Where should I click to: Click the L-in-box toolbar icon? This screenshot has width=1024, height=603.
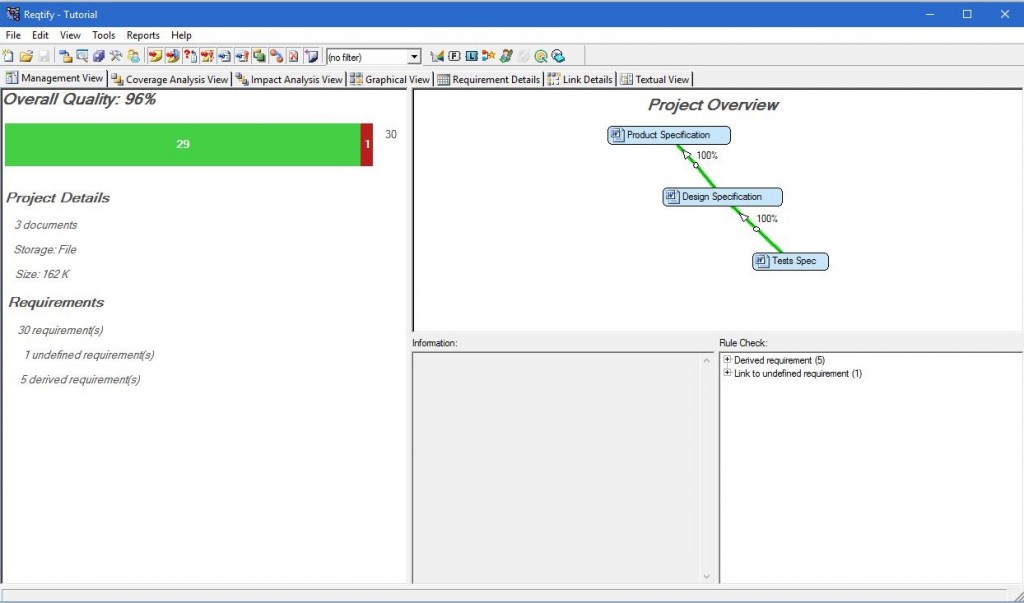click(472, 56)
